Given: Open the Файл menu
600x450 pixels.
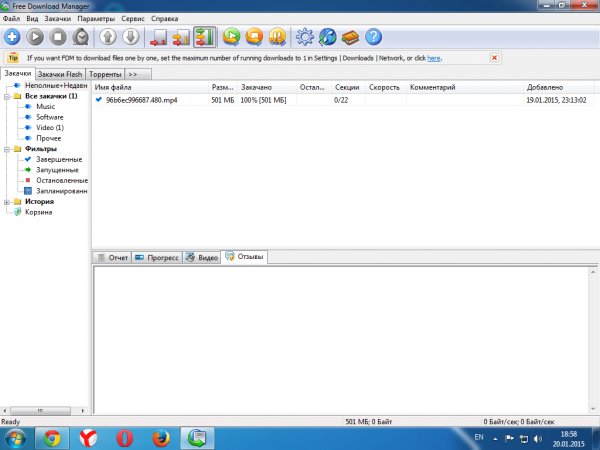Looking at the screenshot, I should pyautogui.click(x=11, y=18).
